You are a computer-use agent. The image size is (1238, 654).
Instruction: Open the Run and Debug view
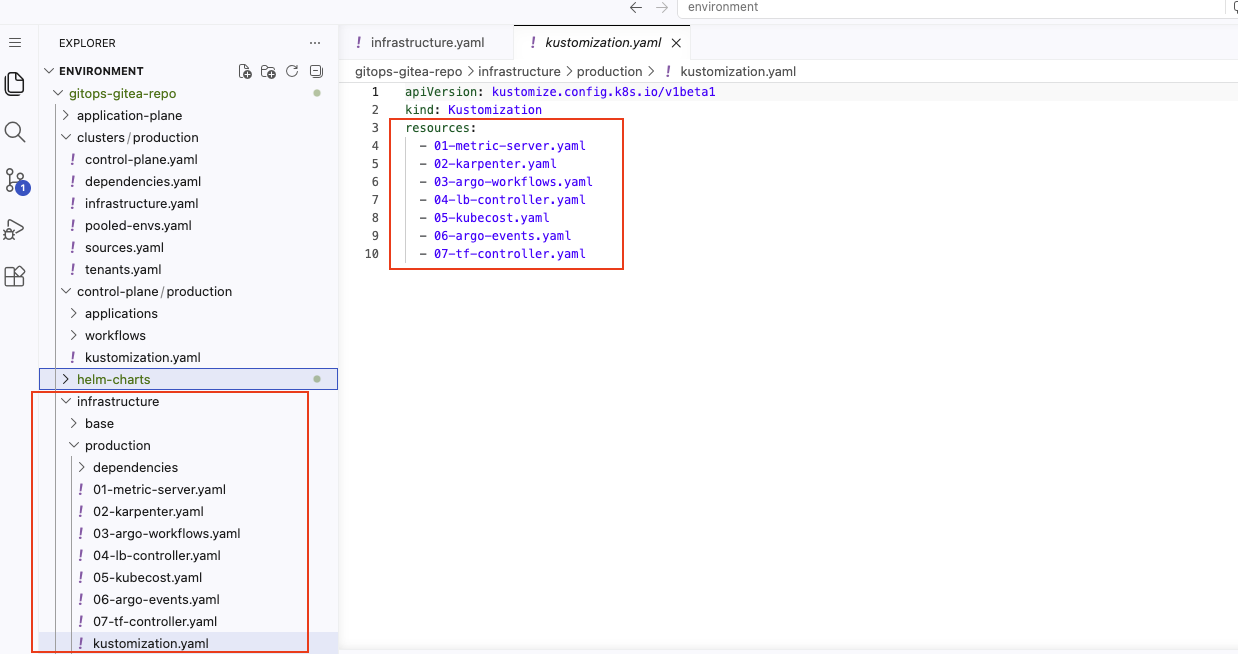click(x=14, y=228)
